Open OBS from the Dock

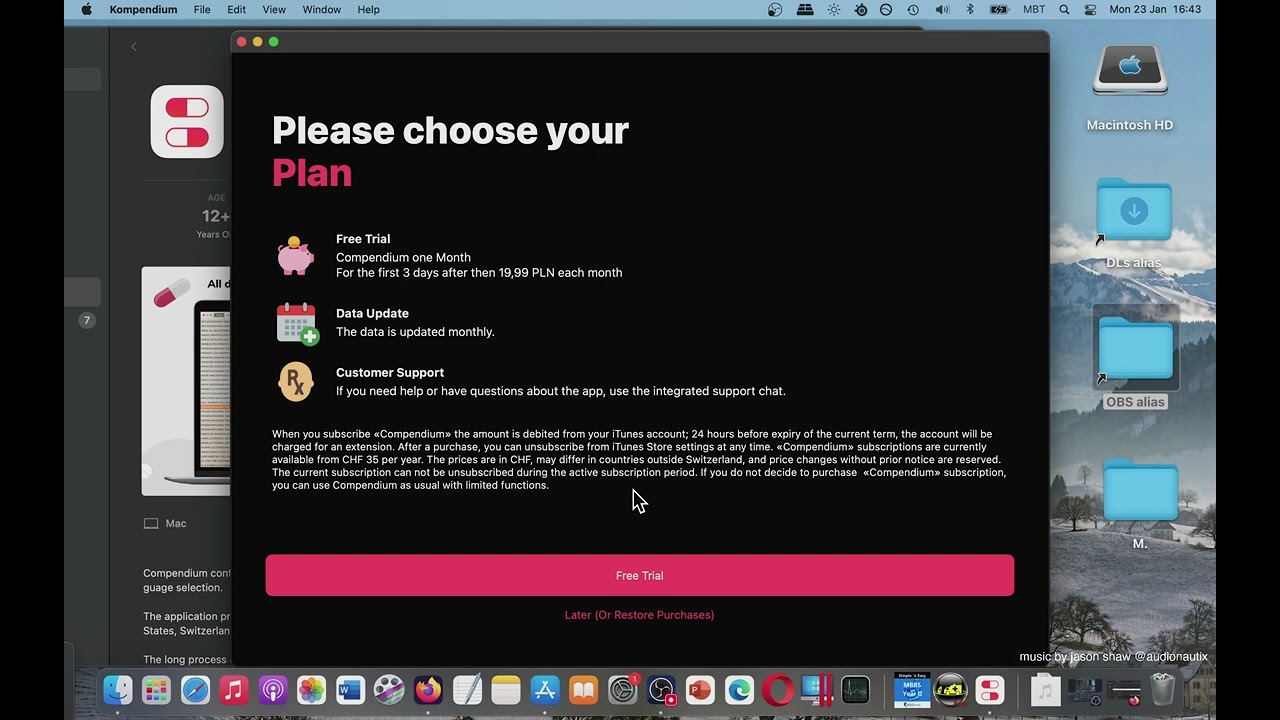pos(662,690)
